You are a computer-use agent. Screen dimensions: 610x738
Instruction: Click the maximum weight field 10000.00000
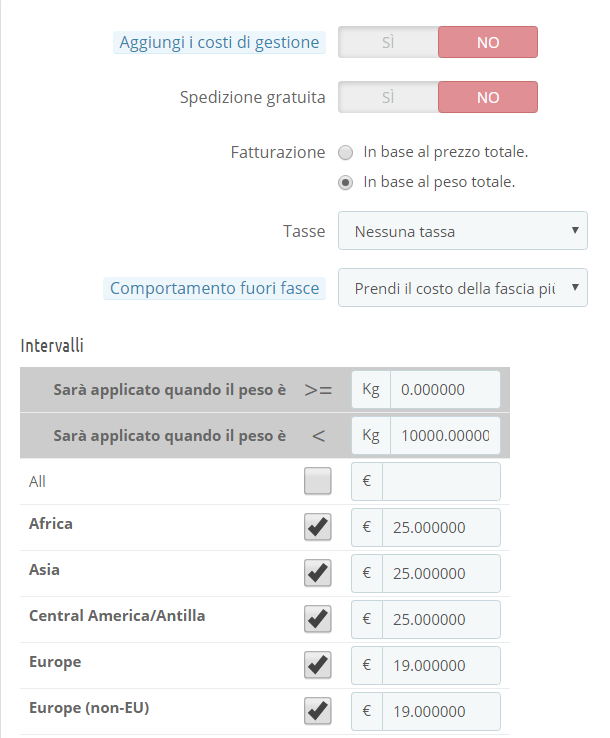coord(444,436)
